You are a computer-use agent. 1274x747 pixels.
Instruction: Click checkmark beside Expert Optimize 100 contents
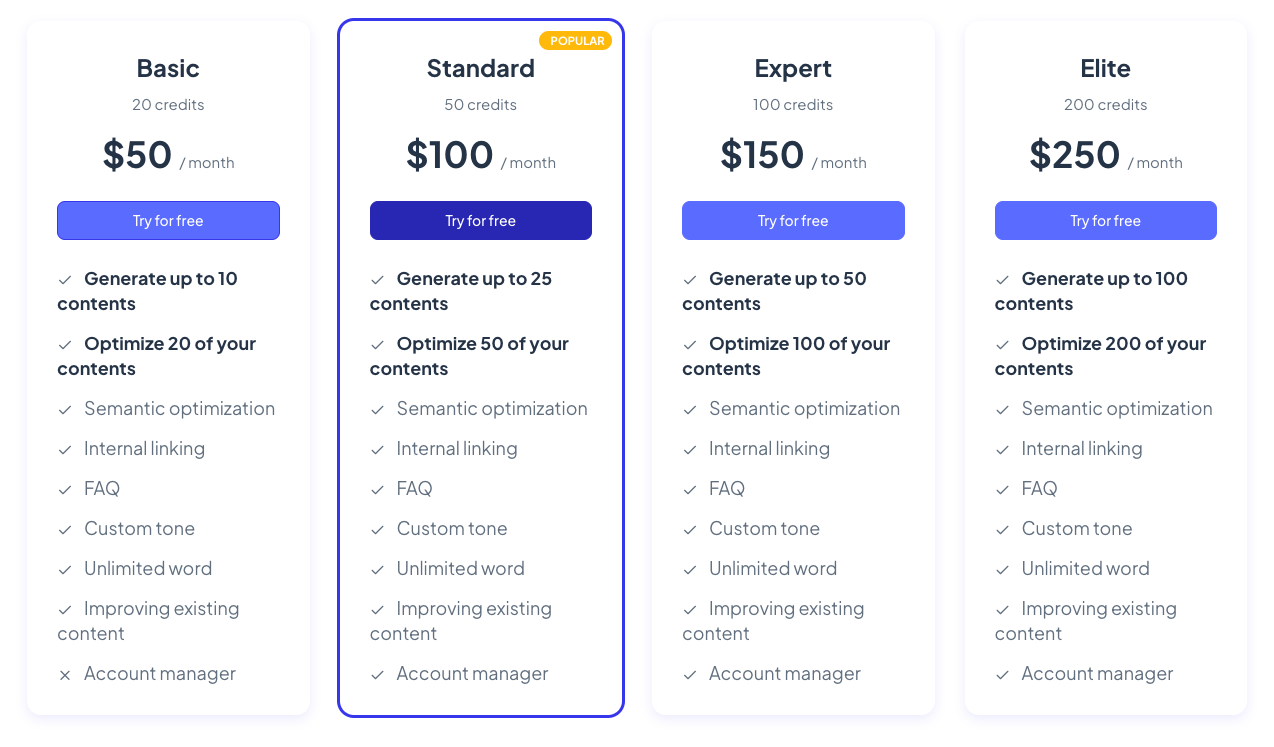tap(690, 345)
